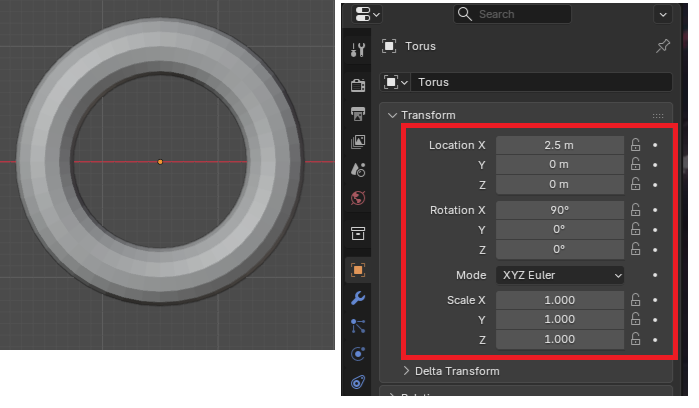Open the Modifiers wrench tab
This screenshot has width=699, height=408.
coord(358,298)
